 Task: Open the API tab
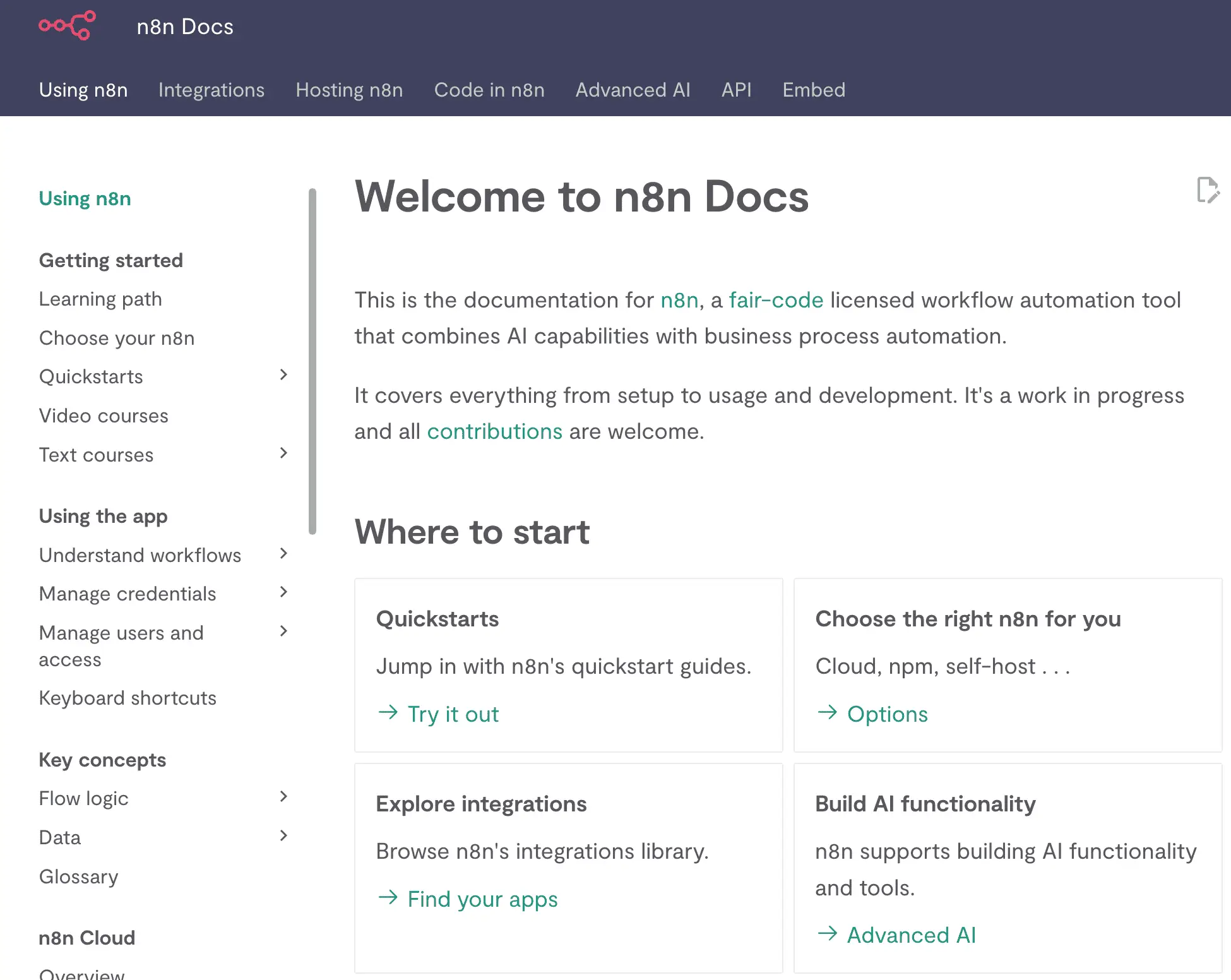(736, 90)
